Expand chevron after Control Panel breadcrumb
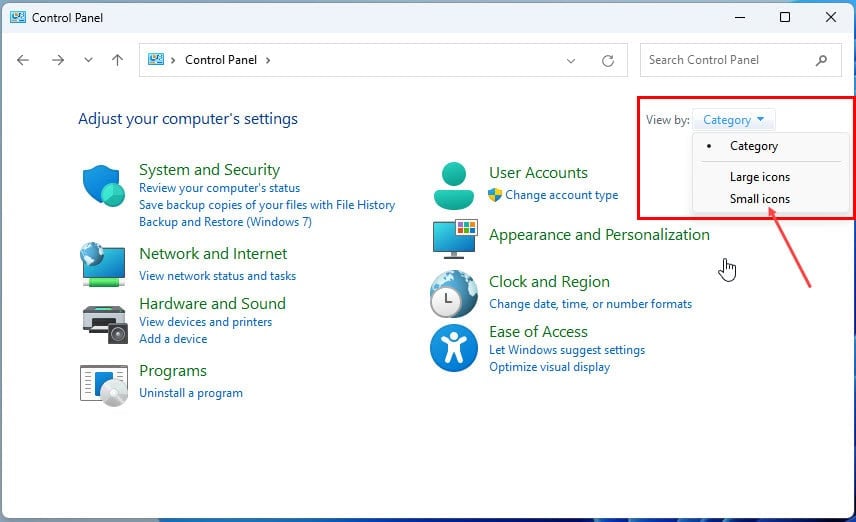The width and height of the screenshot is (856, 522). click(268, 60)
